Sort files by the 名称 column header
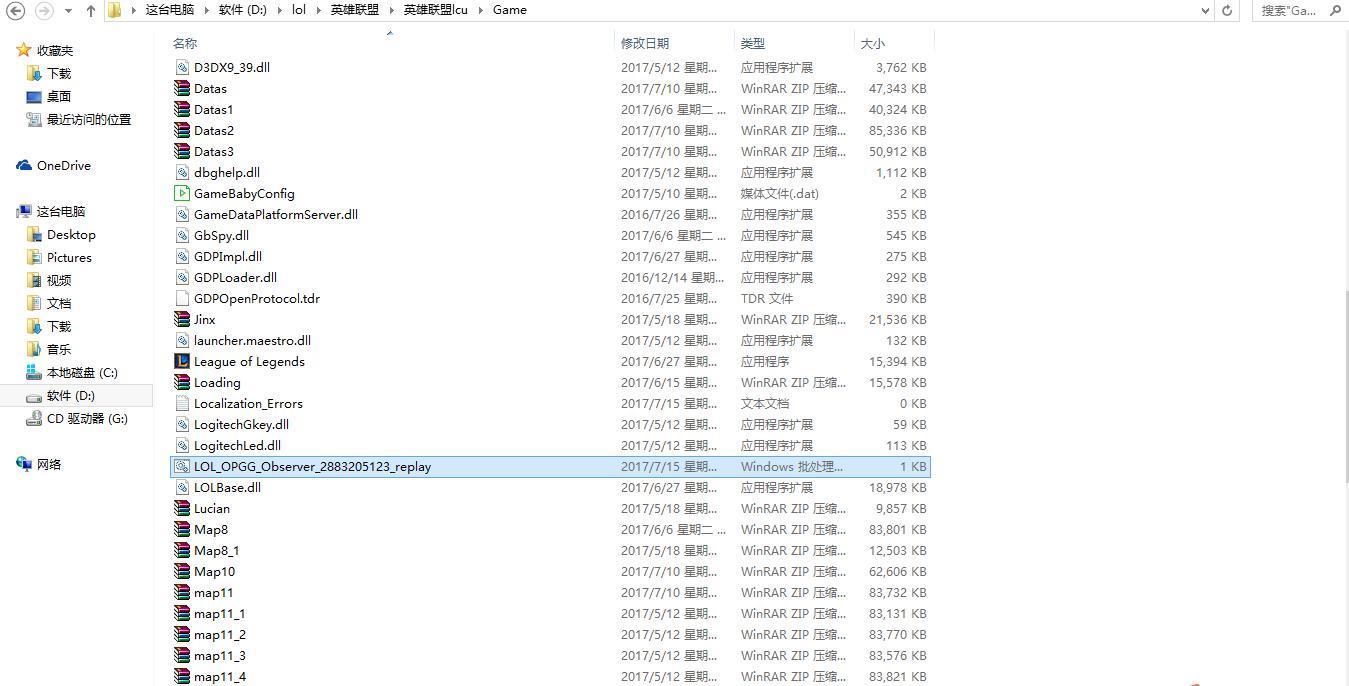Viewport: 1349px width, 686px height. click(185, 44)
